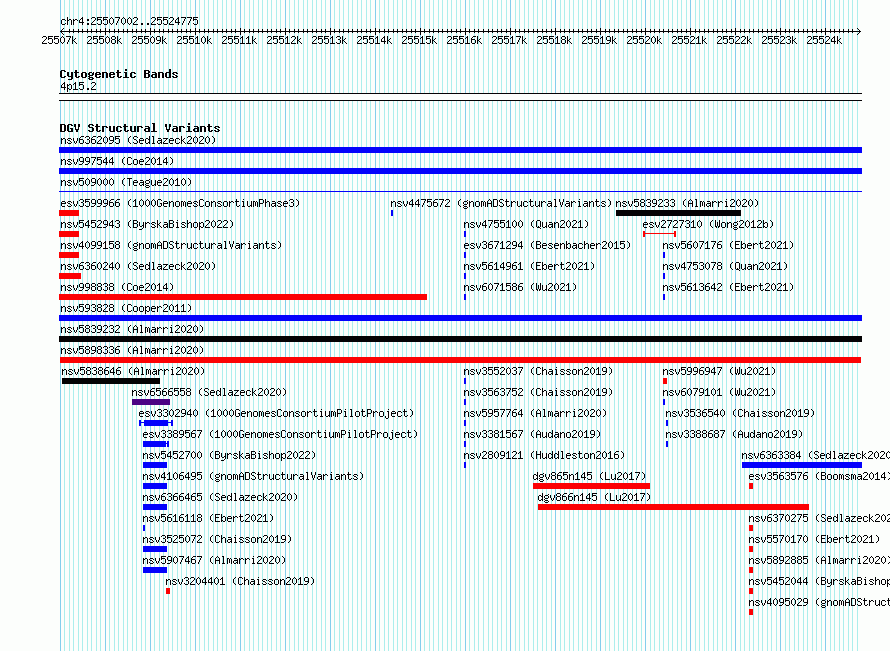890x651 pixels.
Task: Select the nsv997544 (Coe2014) variant label
Action: coord(117,161)
